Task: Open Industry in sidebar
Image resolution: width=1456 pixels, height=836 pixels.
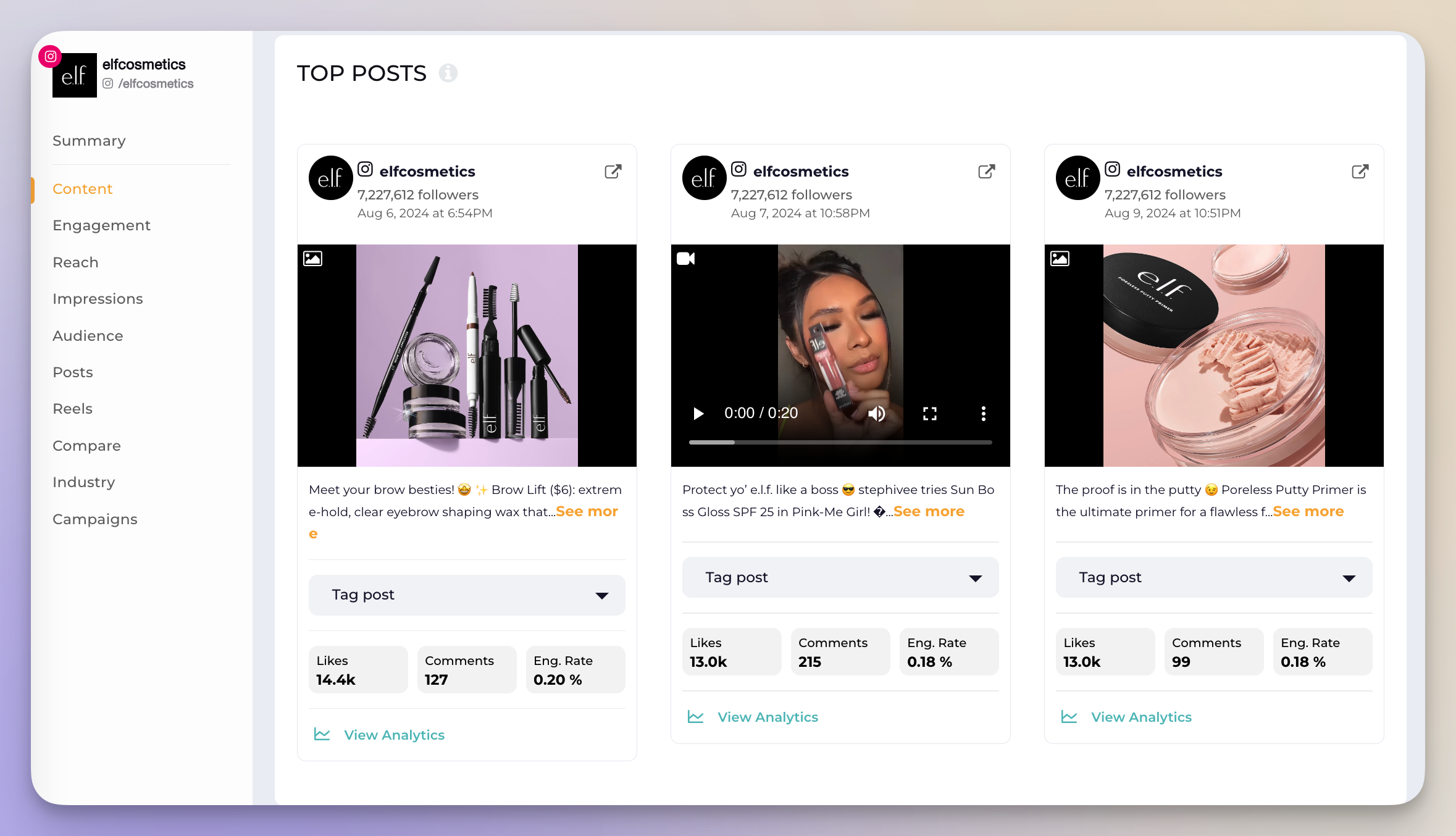Action: [83, 482]
